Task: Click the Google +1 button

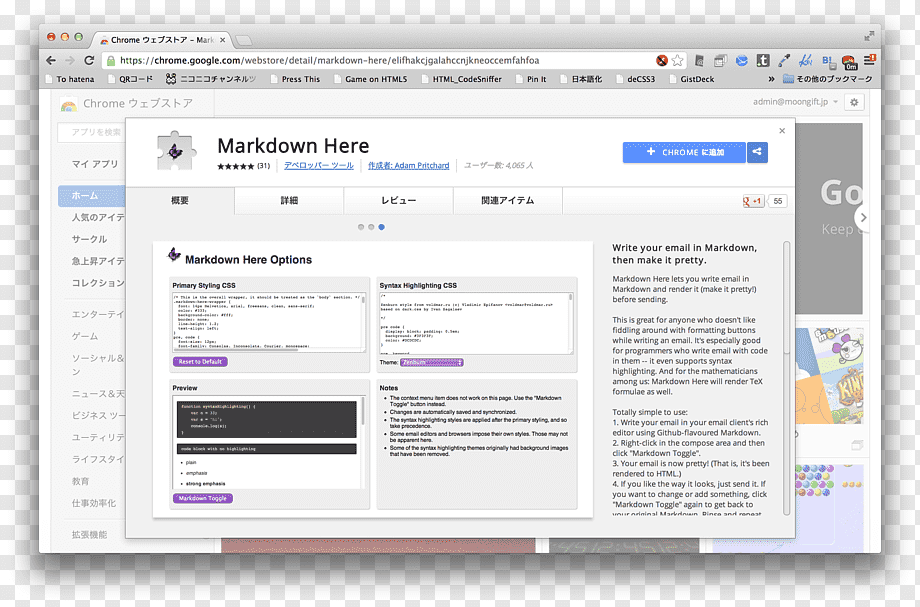Action: tap(753, 201)
